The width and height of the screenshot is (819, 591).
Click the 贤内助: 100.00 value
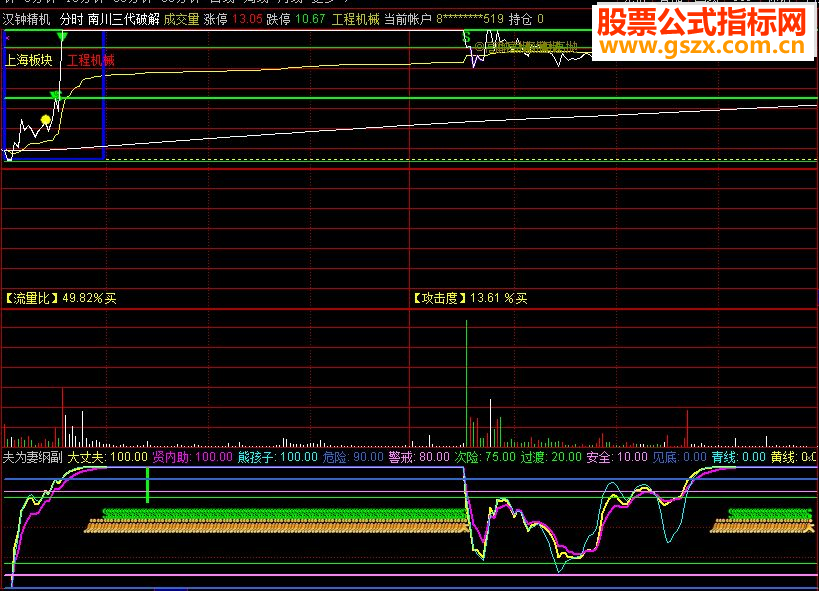[192, 457]
